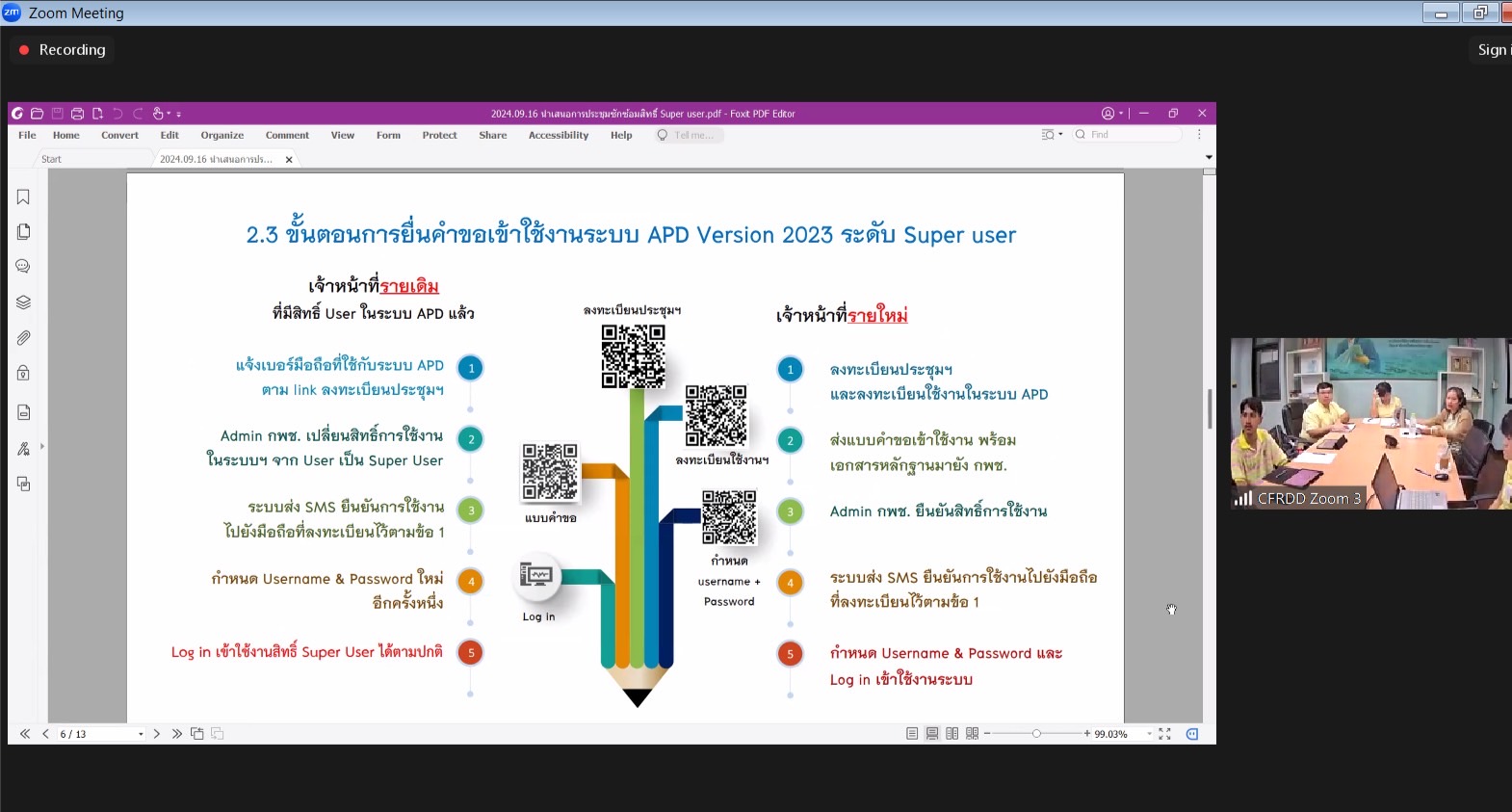Open the File menu
This screenshot has width=1512, height=812.
(x=27, y=136)
